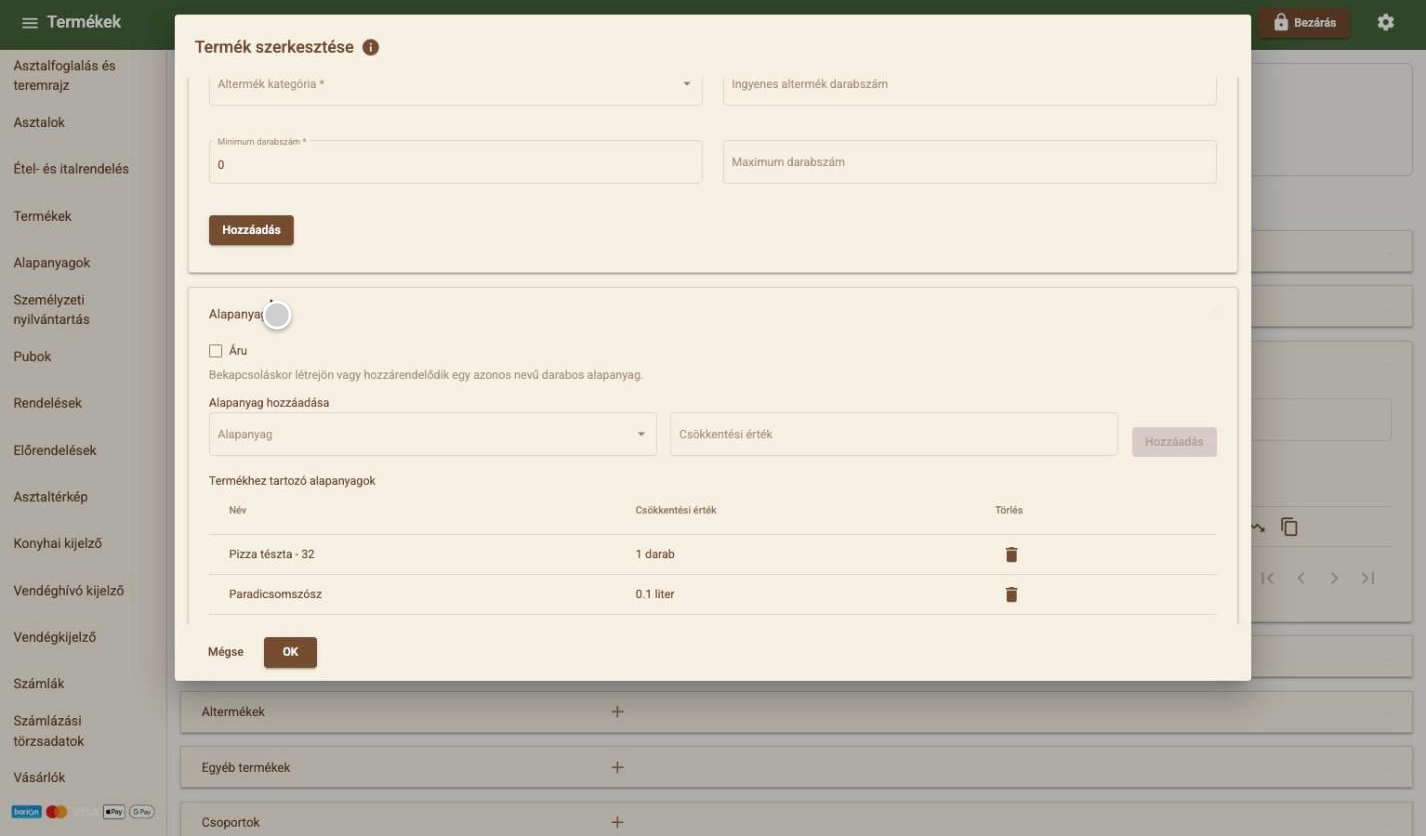Open Asztalok in the sidebar
The height and width of the screenshot is (836, 1426).
pyautogui.click(x=39, y=122)
